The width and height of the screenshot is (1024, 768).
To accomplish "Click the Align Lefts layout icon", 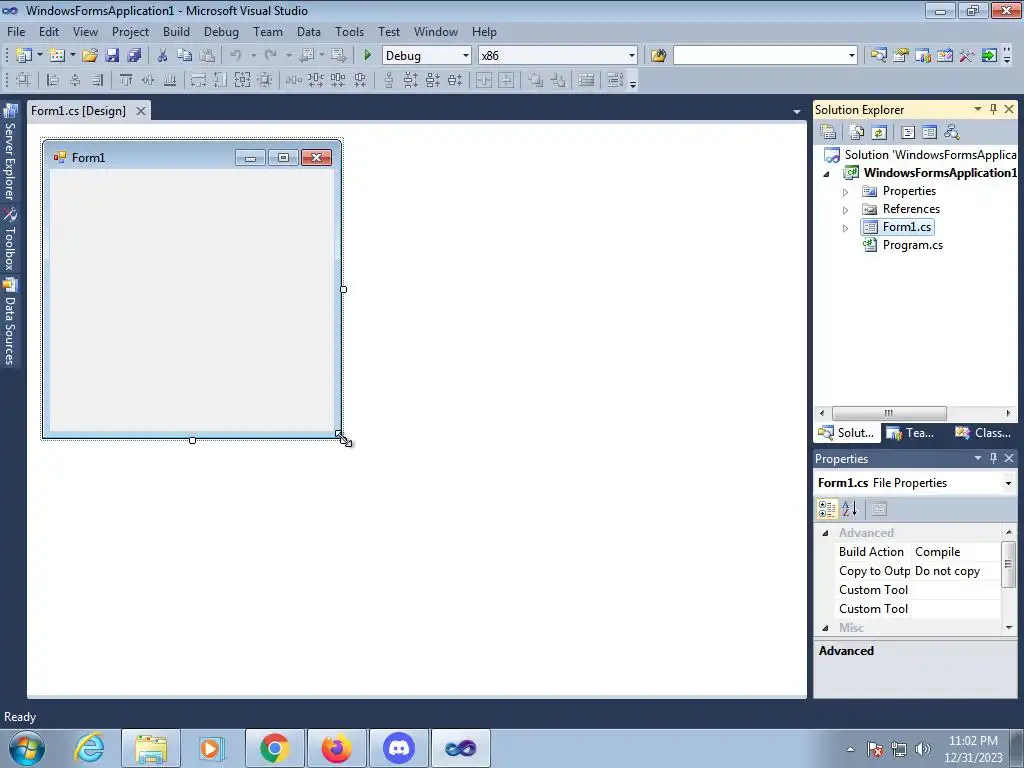I will 53,80.
